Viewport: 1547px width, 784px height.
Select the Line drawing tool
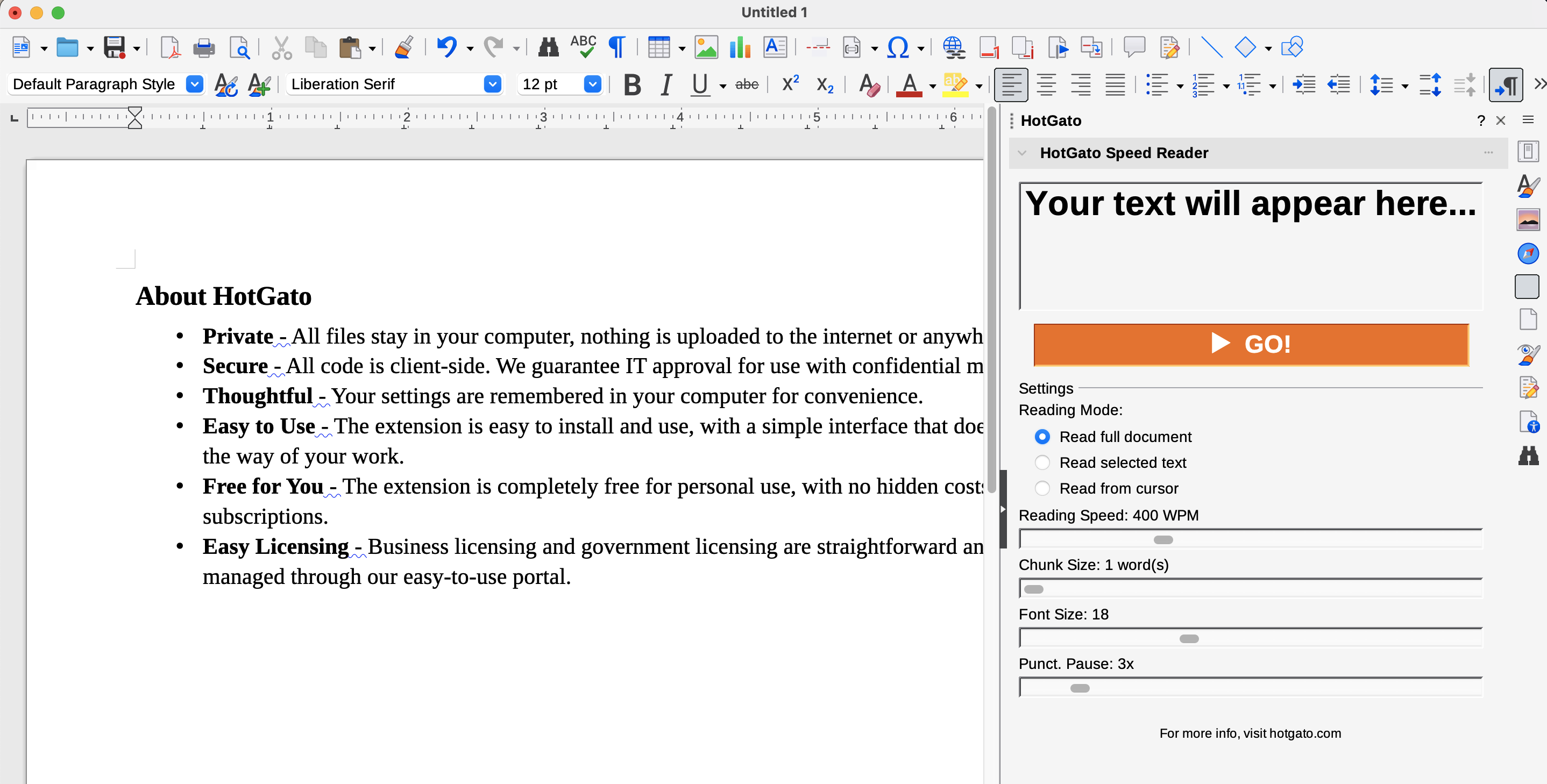(x=1211, y=47)
